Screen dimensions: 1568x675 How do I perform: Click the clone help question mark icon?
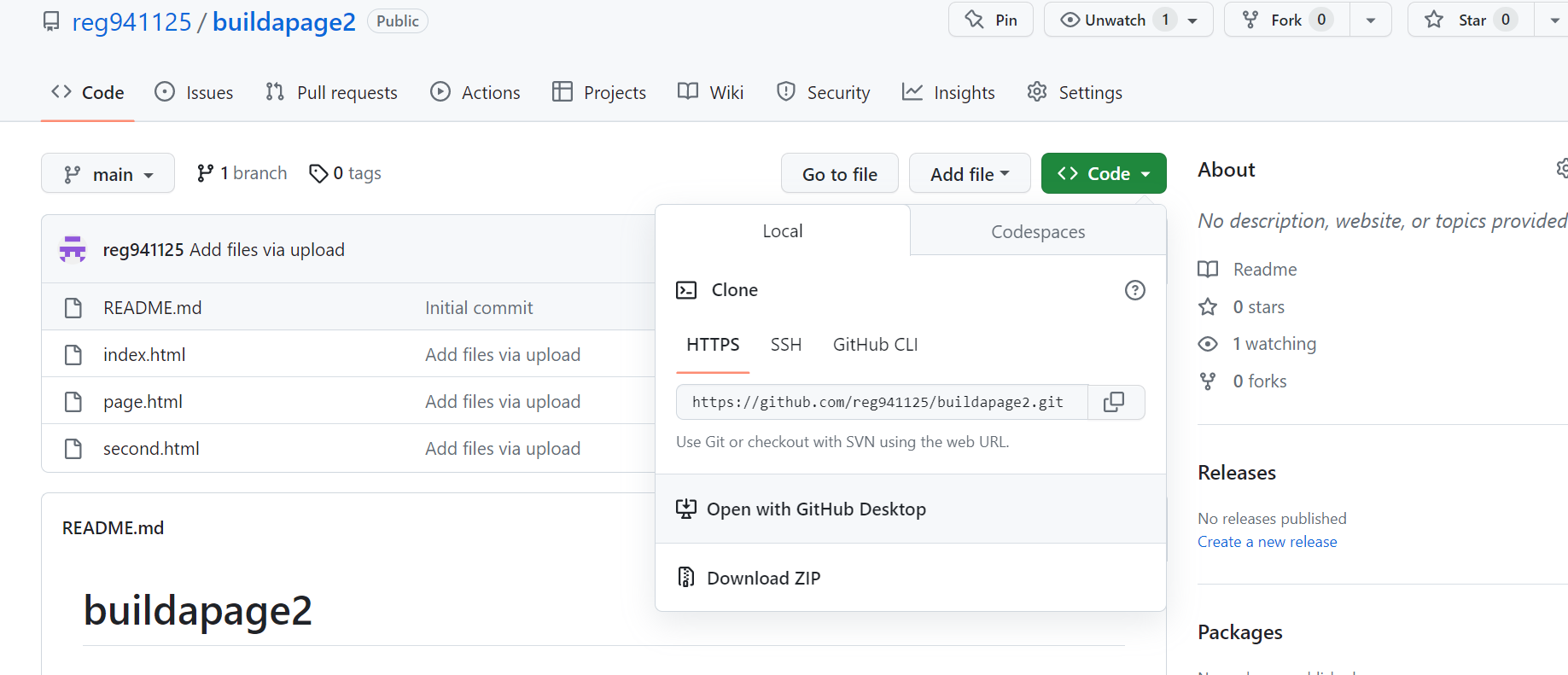pos(1134,290)
